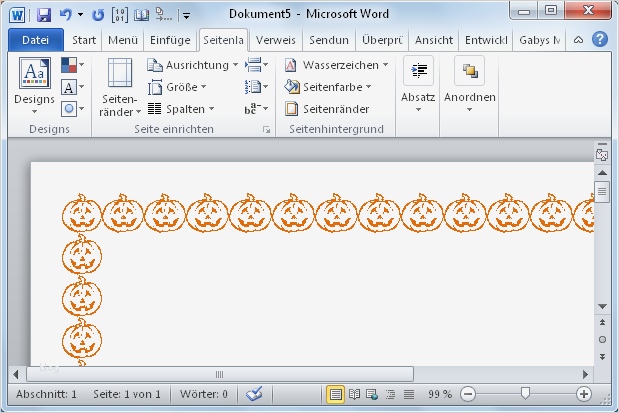Open Customize Quick Access Toolbar dropdown

[x=186, y=16]
